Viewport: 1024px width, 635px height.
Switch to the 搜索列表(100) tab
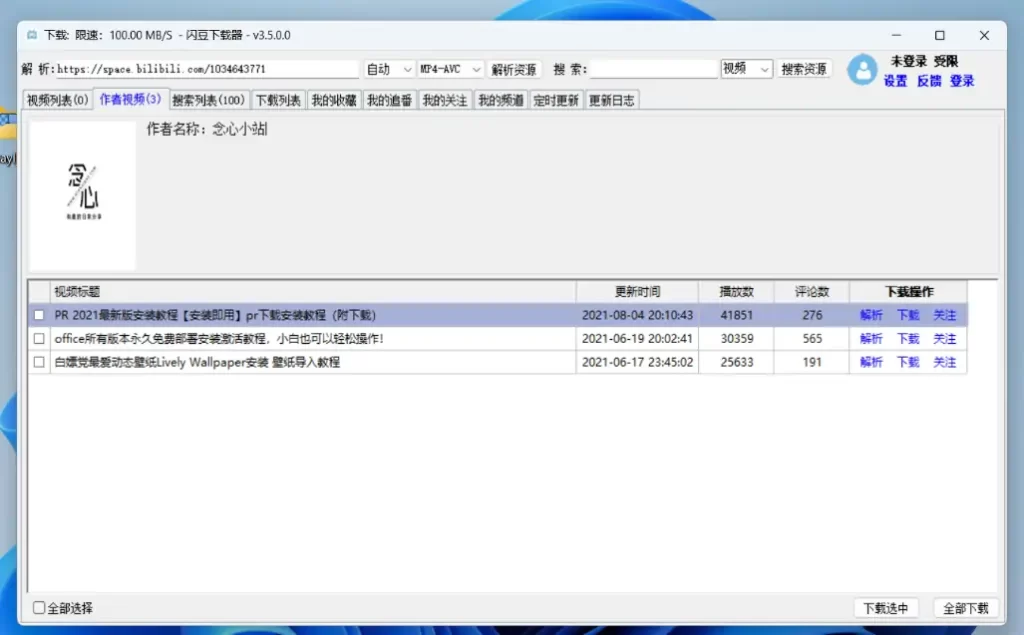click(x=208, y=99)
